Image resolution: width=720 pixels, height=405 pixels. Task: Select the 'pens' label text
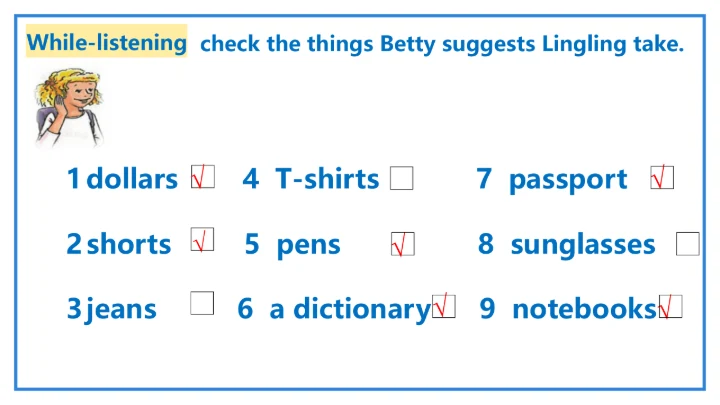[308, 245]
